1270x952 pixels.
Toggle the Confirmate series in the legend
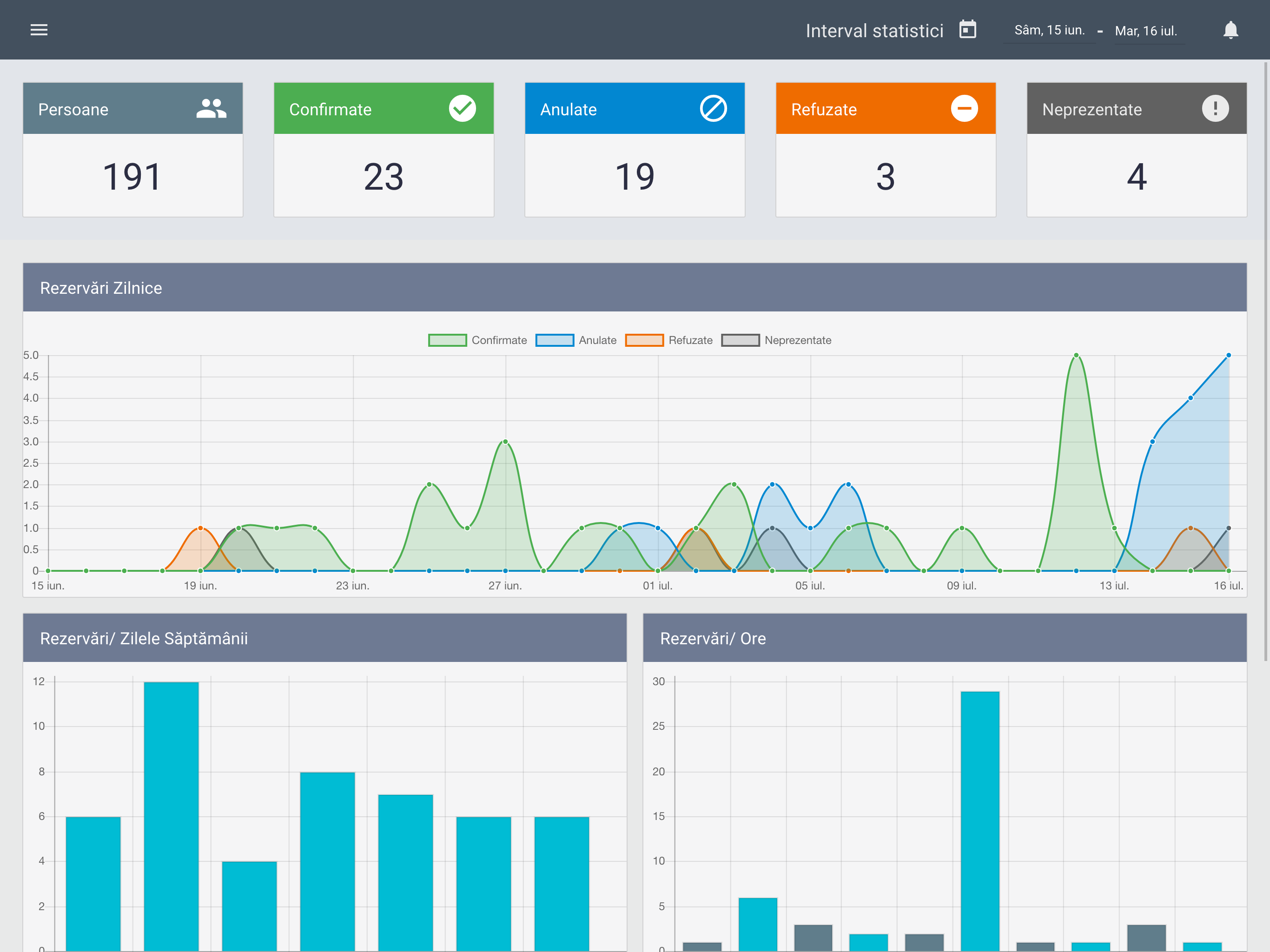tap(477, 340)
